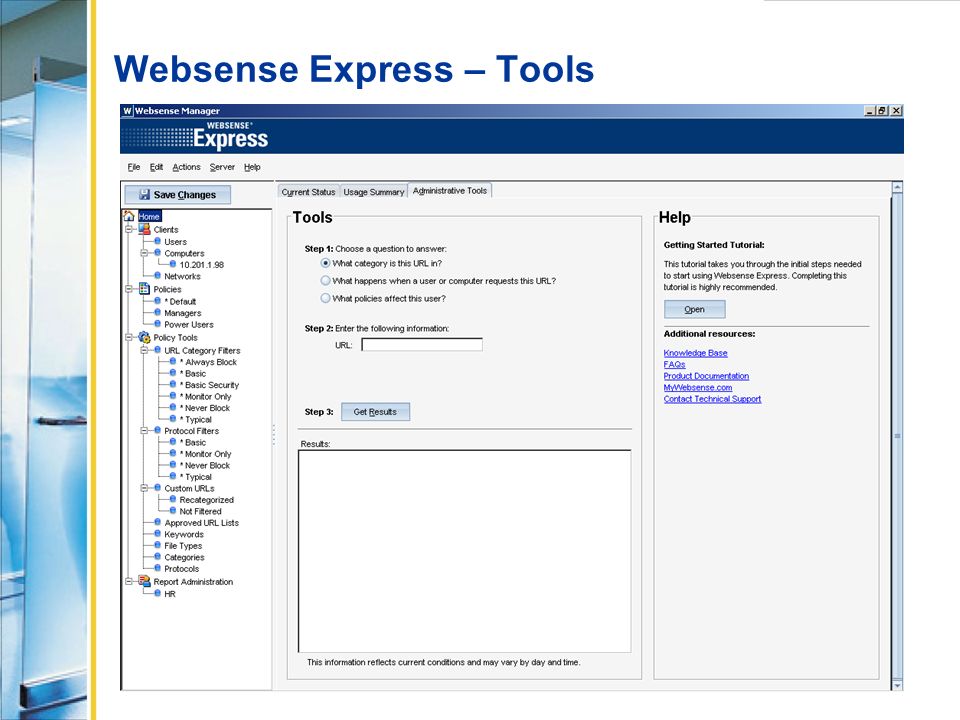The width and height of the screenshot is (960, 720).
Task: Click the Policies grid icon
Action: tap(144, 288)
